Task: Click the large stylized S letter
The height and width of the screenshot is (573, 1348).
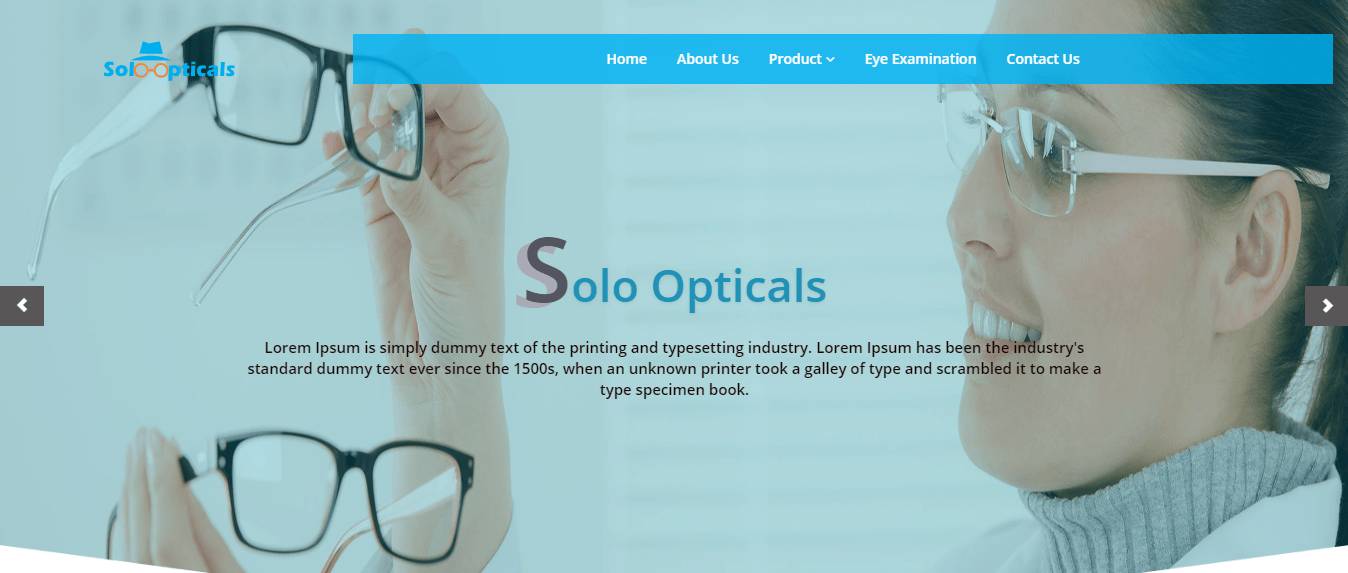Action: [543, 271]
